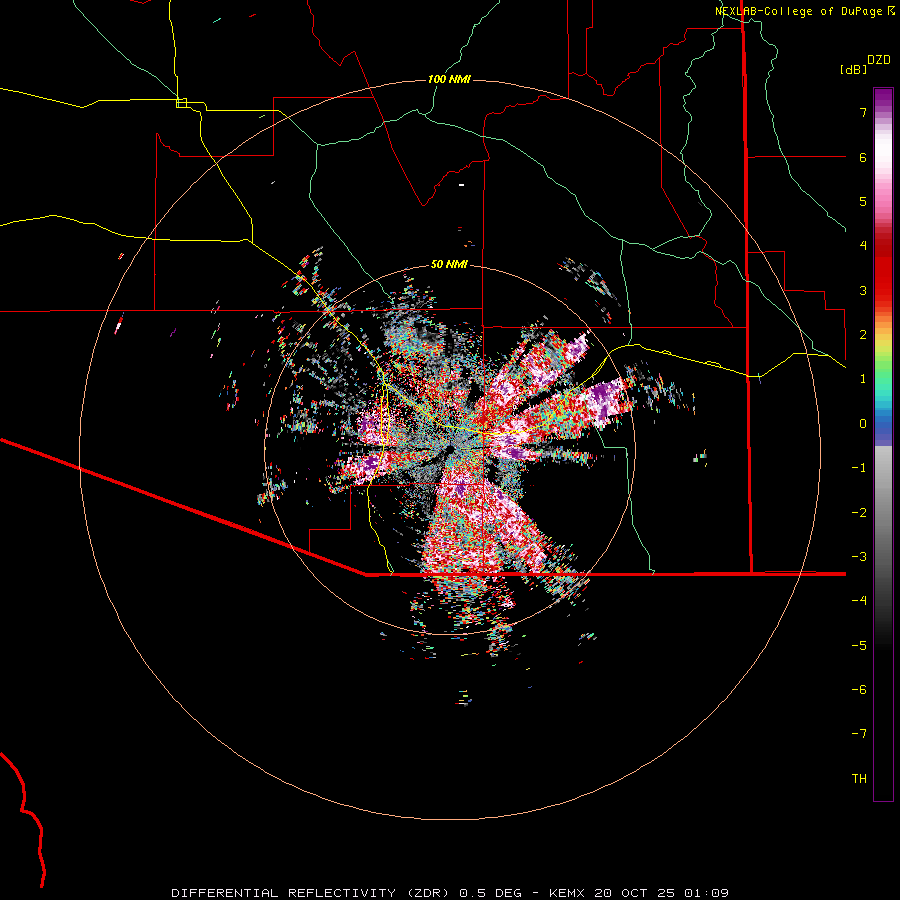The image size is (900, 900).
Task: Click the '2' value on the color scale
Action: coord(863,335)
